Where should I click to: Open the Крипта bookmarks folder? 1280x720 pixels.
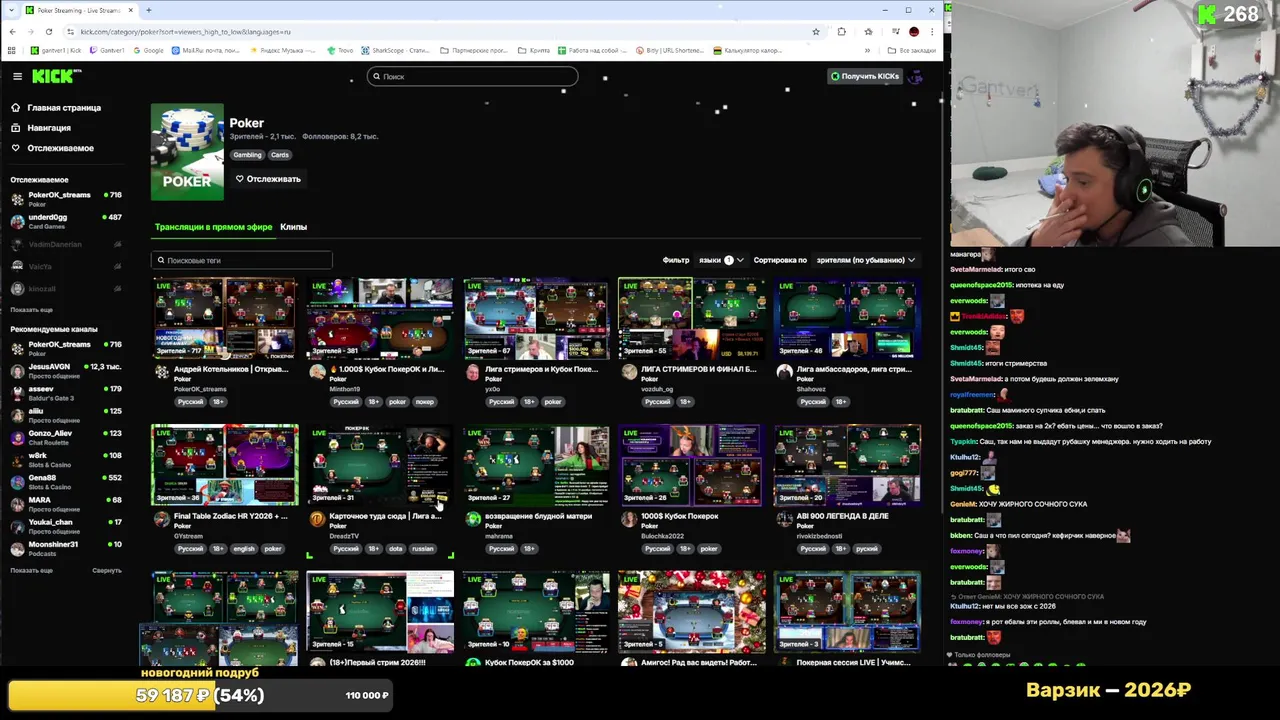point(534,50)
